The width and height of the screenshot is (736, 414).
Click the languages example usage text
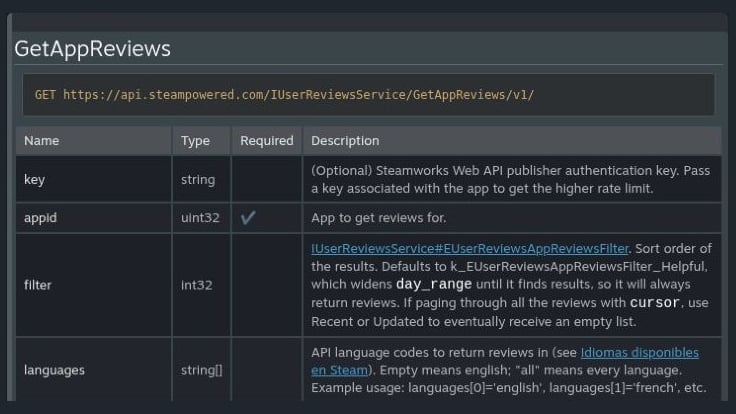click(508, 388)
